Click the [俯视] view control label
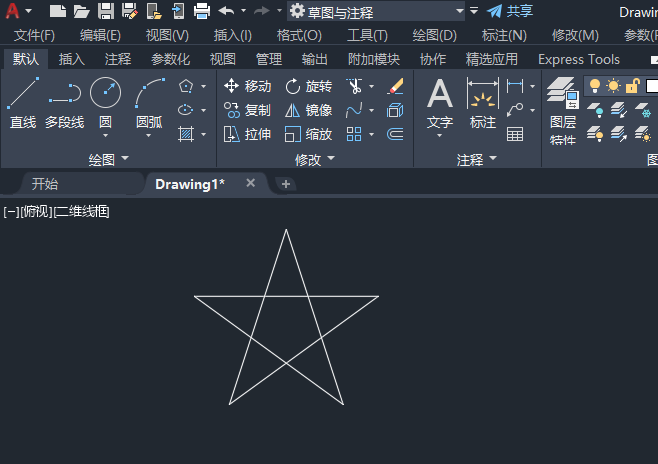 click(37, 211)
